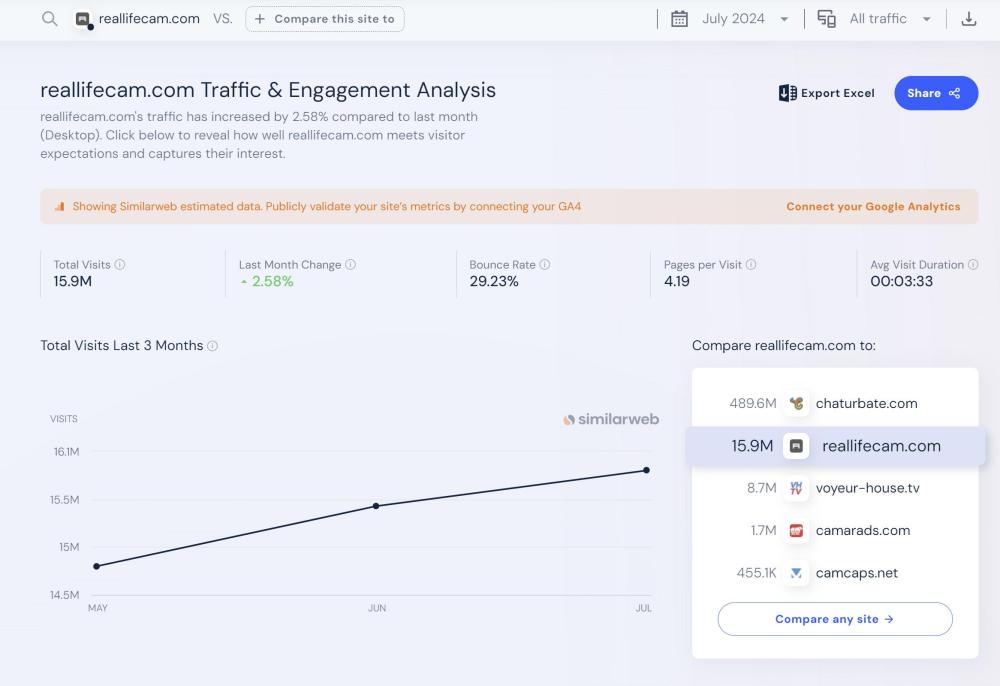Click the Compare this site to field
This screenshot has width=1000, height=686.
[325, 19]
